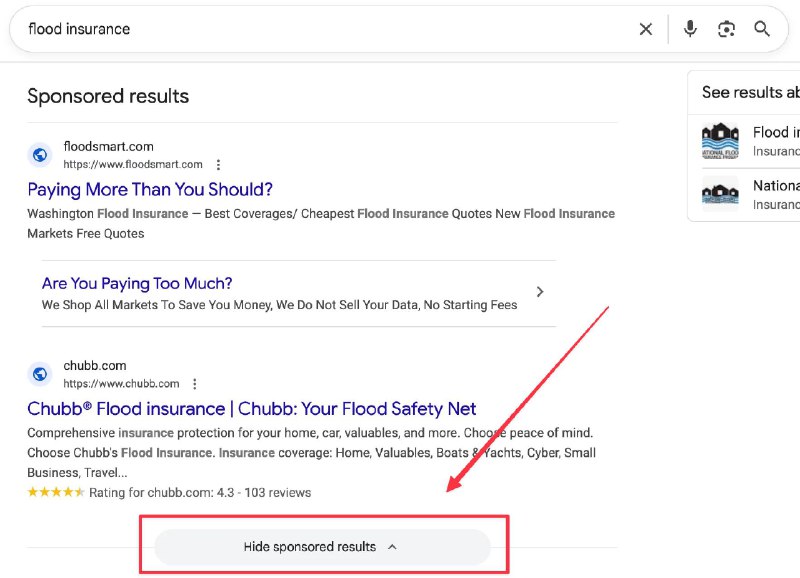Open the Chubb Flood Insurance ad link
Screen dimensions: 800x578
(250, 408)
